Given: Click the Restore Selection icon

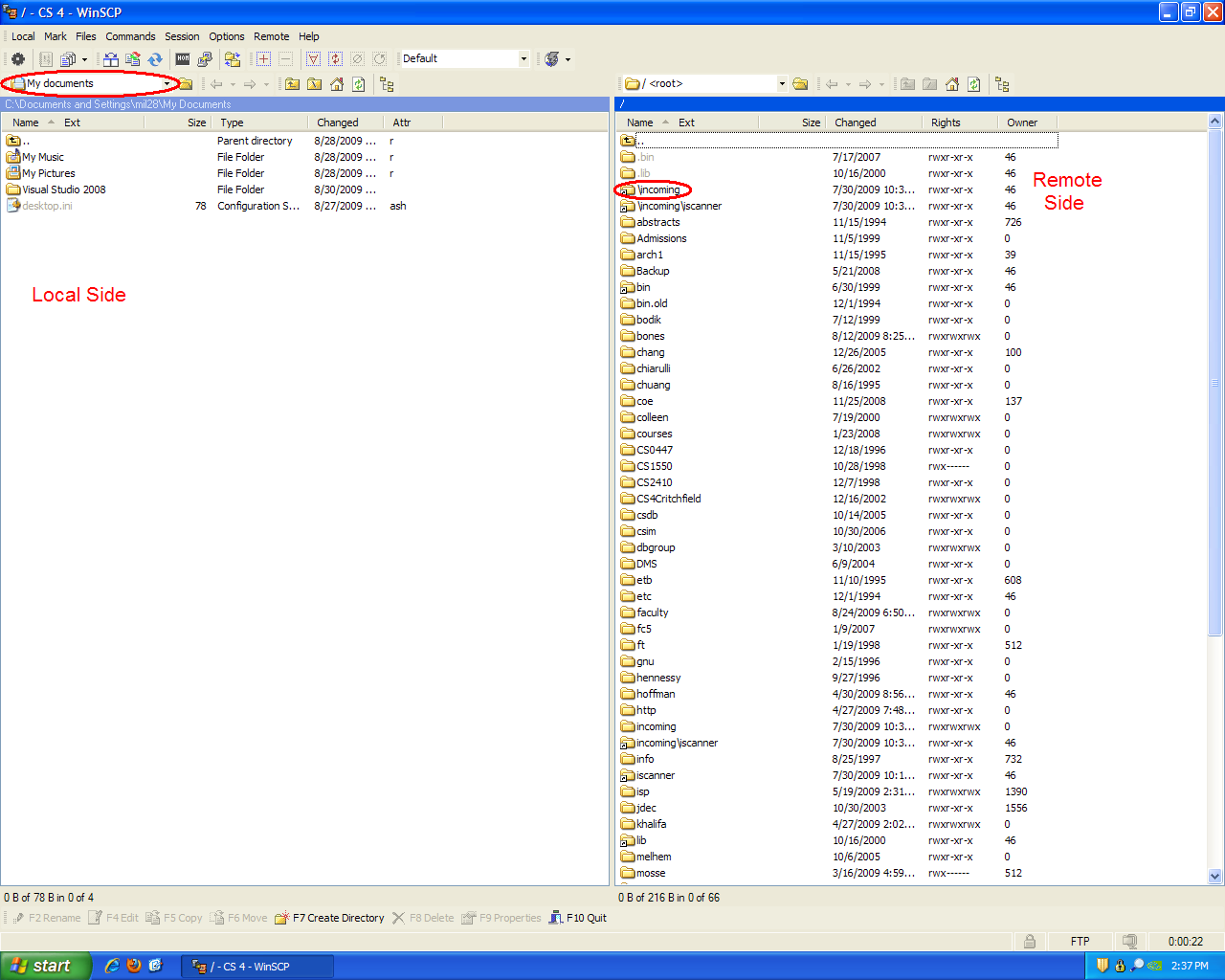Looking at the screenshot, I should (x=379, y=59).
